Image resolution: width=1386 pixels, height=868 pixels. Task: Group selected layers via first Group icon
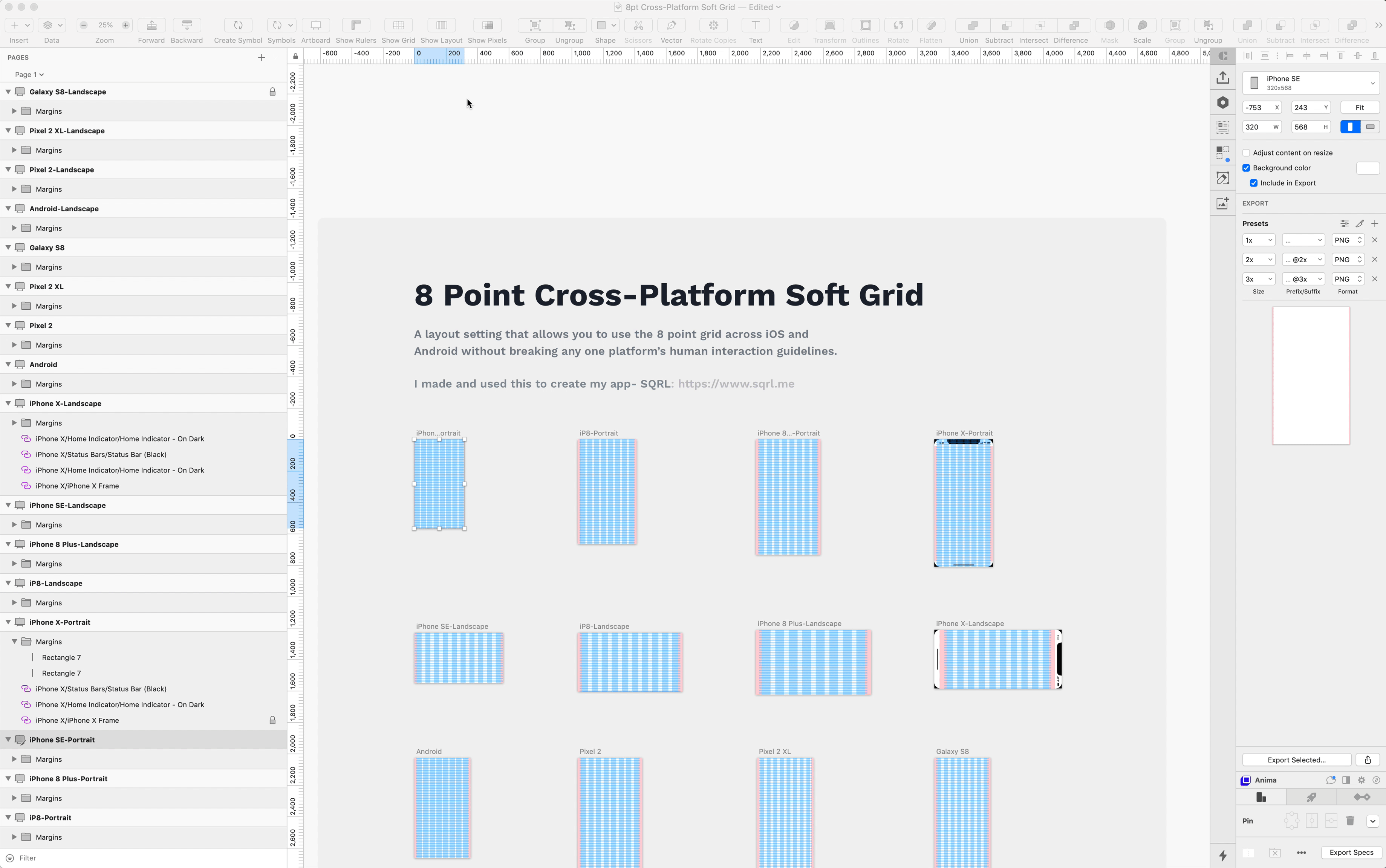(x=535, y=25)
